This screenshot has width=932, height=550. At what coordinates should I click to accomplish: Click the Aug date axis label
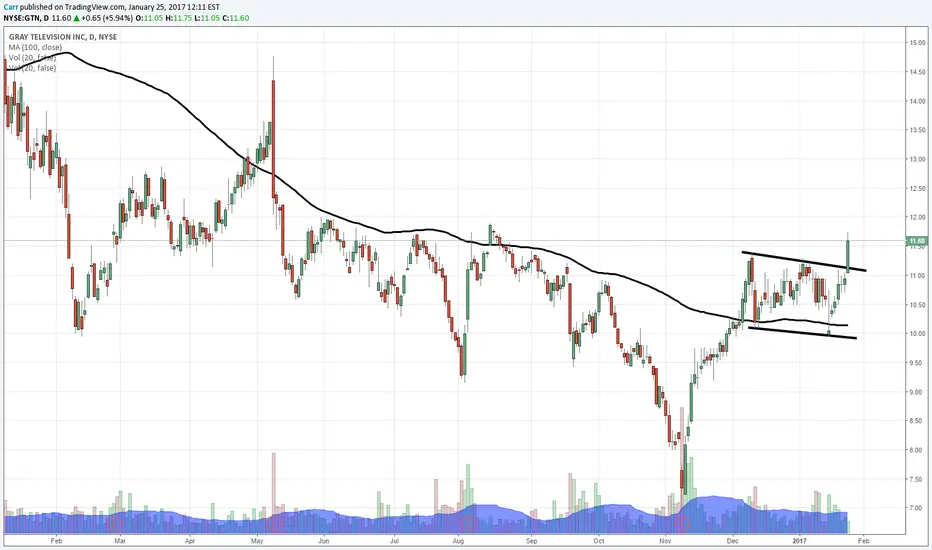(458, 541)
